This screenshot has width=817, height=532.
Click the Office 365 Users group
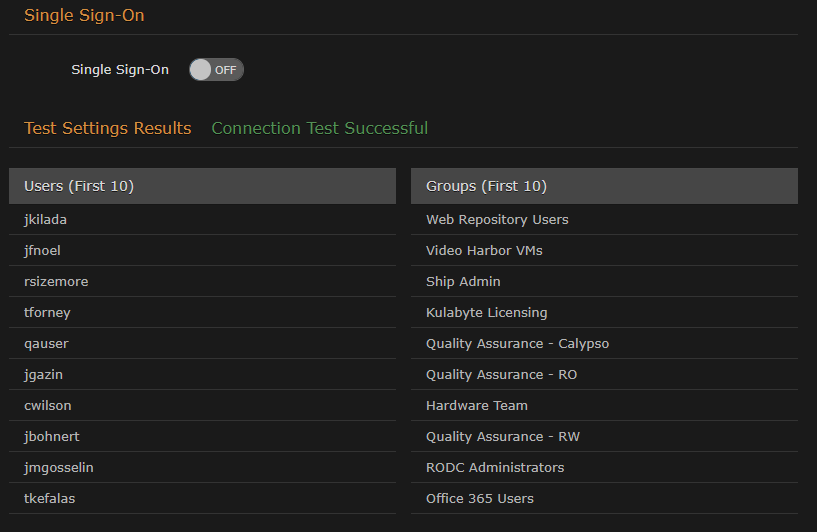click(480, 498)
